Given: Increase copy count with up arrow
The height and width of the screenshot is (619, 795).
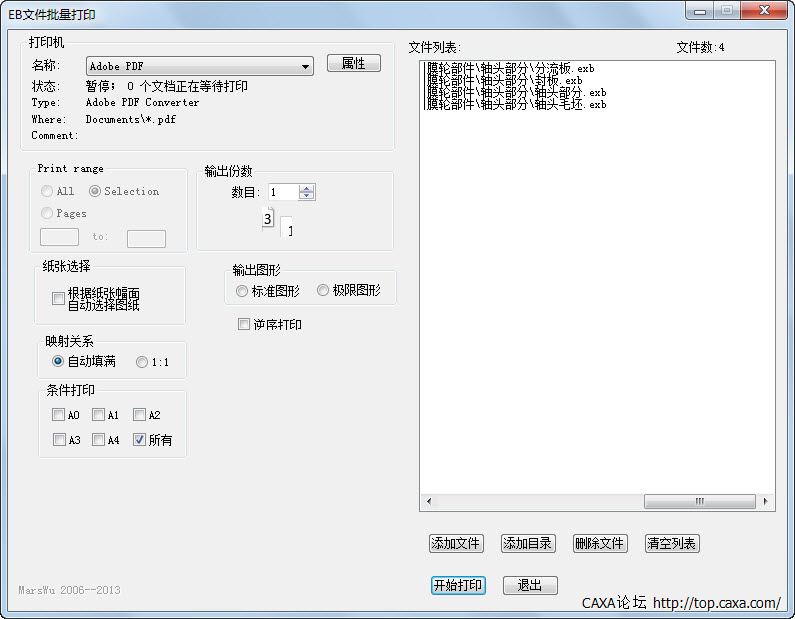Looking at the screenshot, I should point(307,188).
